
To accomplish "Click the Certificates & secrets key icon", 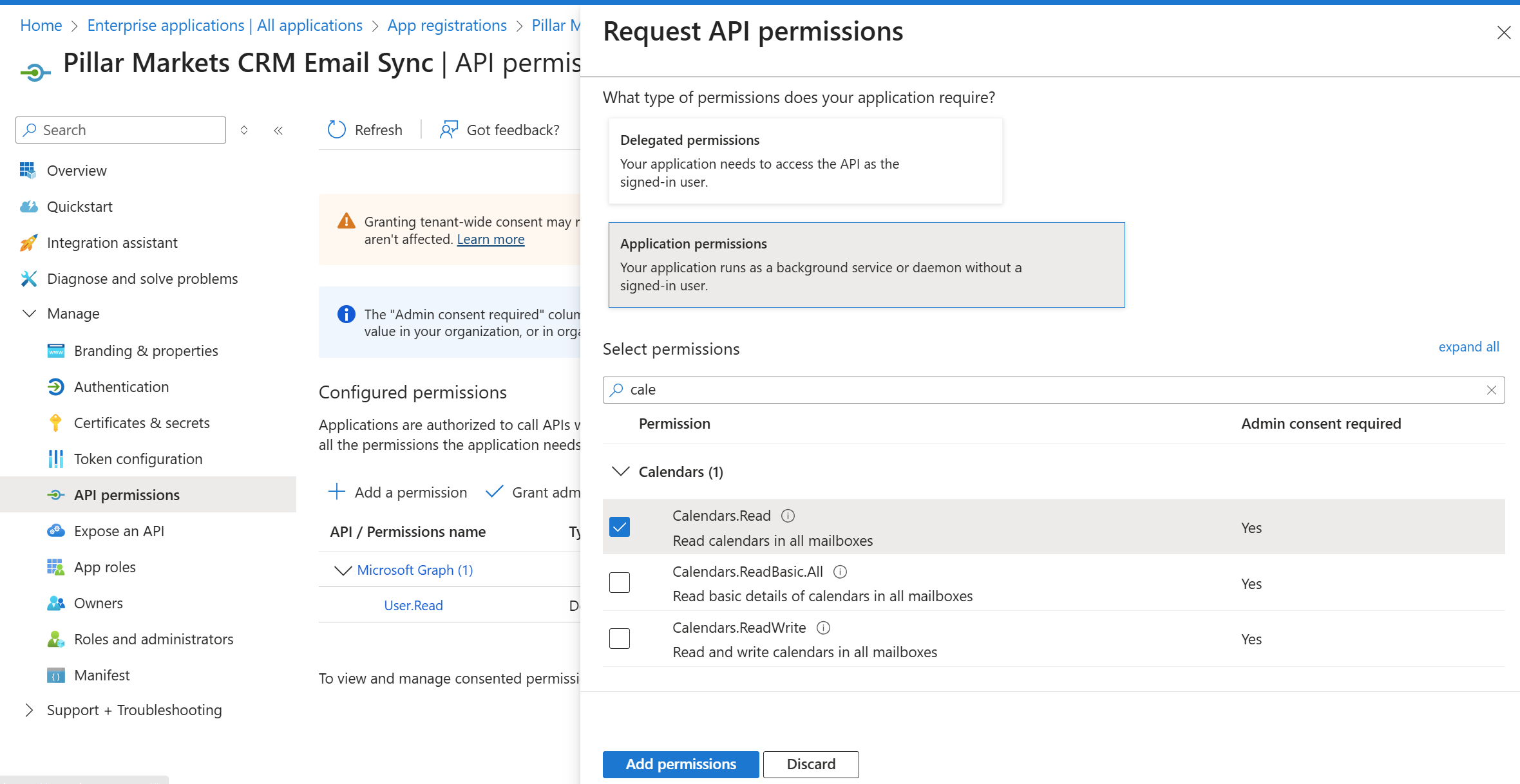I will (x=55, y=422).
